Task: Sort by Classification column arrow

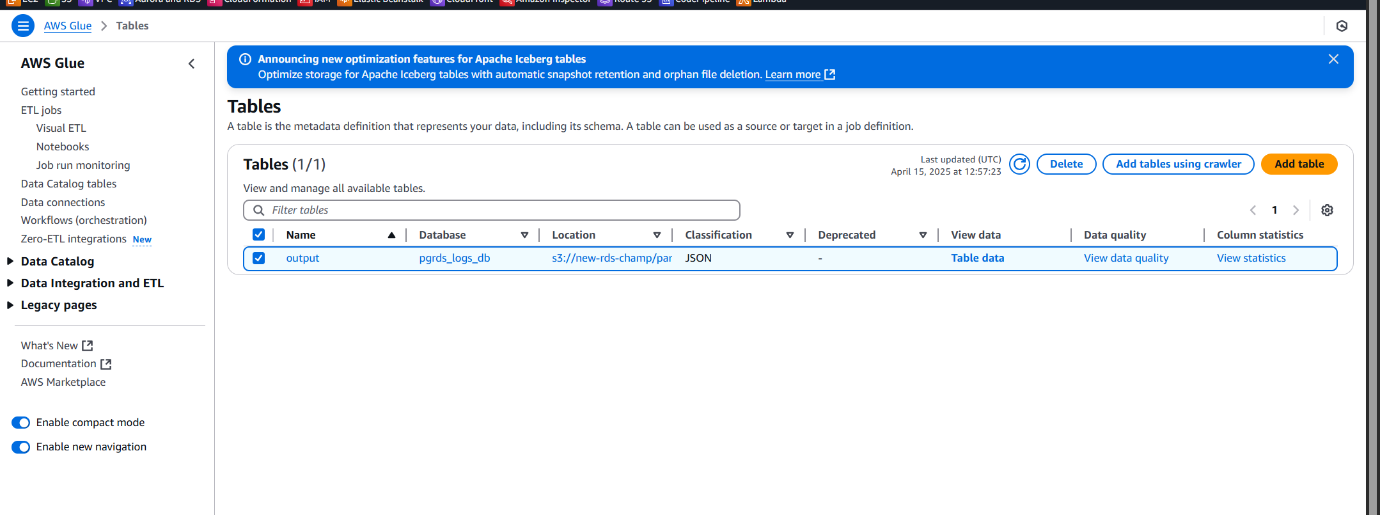Action: 790,235
